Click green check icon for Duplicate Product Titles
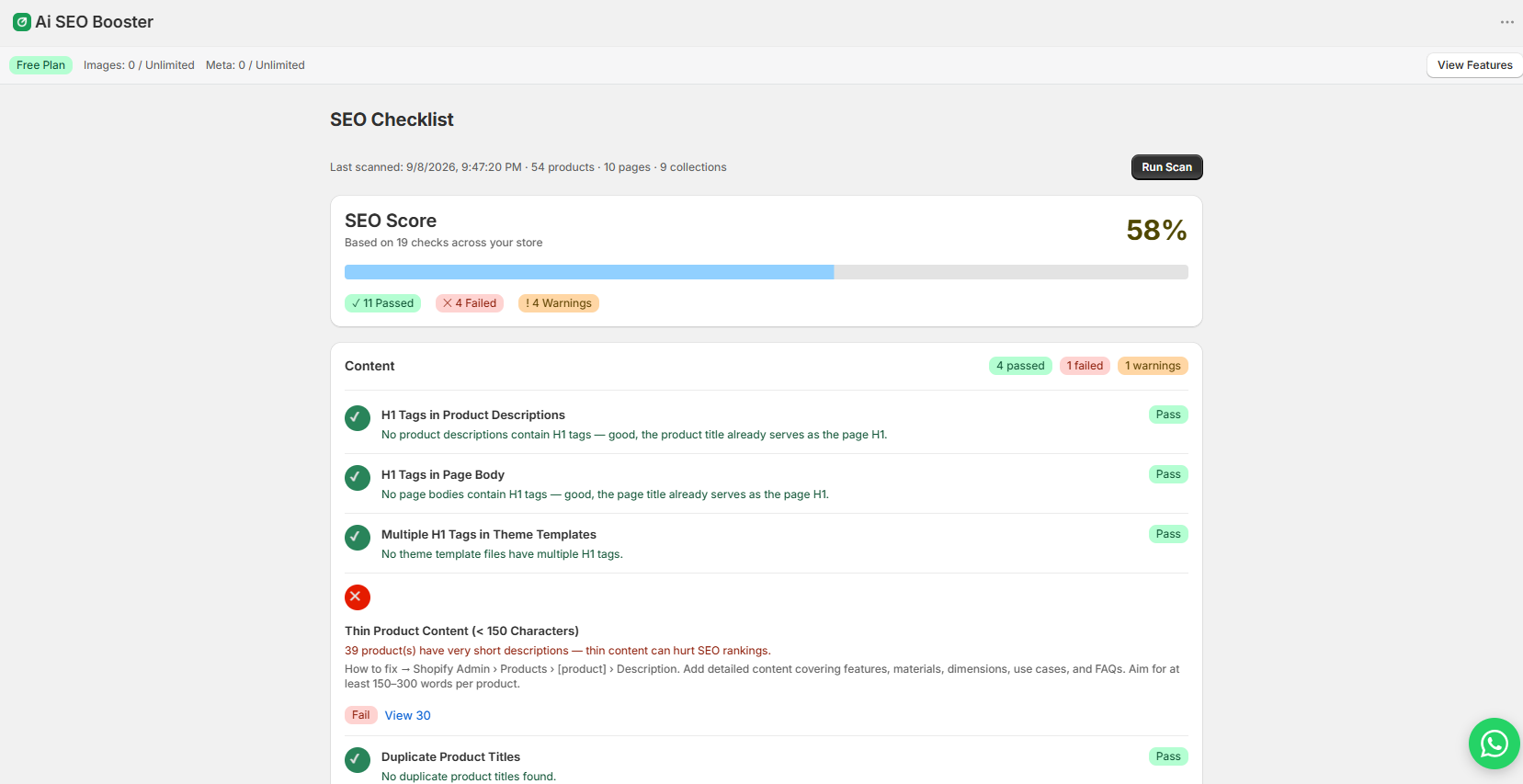This screenshot has height=784, width=1523. (358, 760)
